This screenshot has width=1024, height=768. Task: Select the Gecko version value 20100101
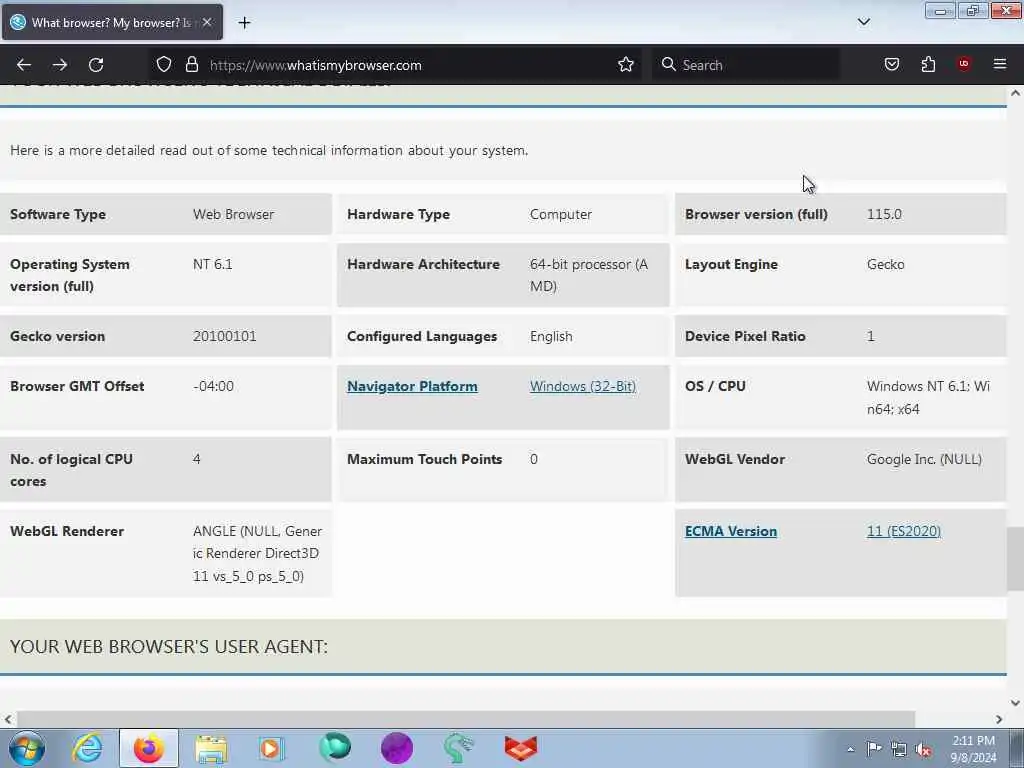coord(225,336)
